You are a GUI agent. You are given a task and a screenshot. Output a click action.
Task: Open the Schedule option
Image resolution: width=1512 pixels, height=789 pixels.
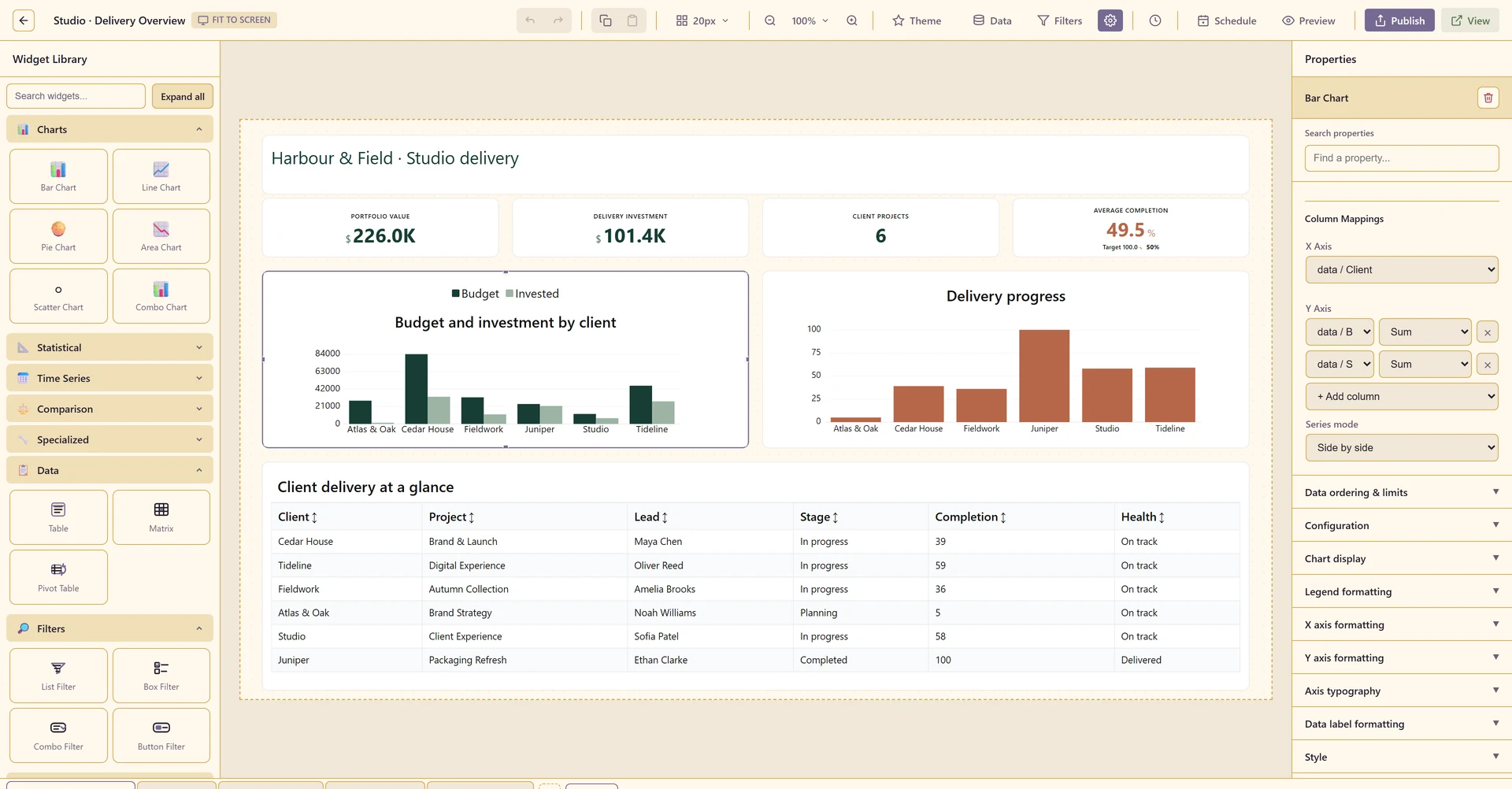coord(1226,20)
